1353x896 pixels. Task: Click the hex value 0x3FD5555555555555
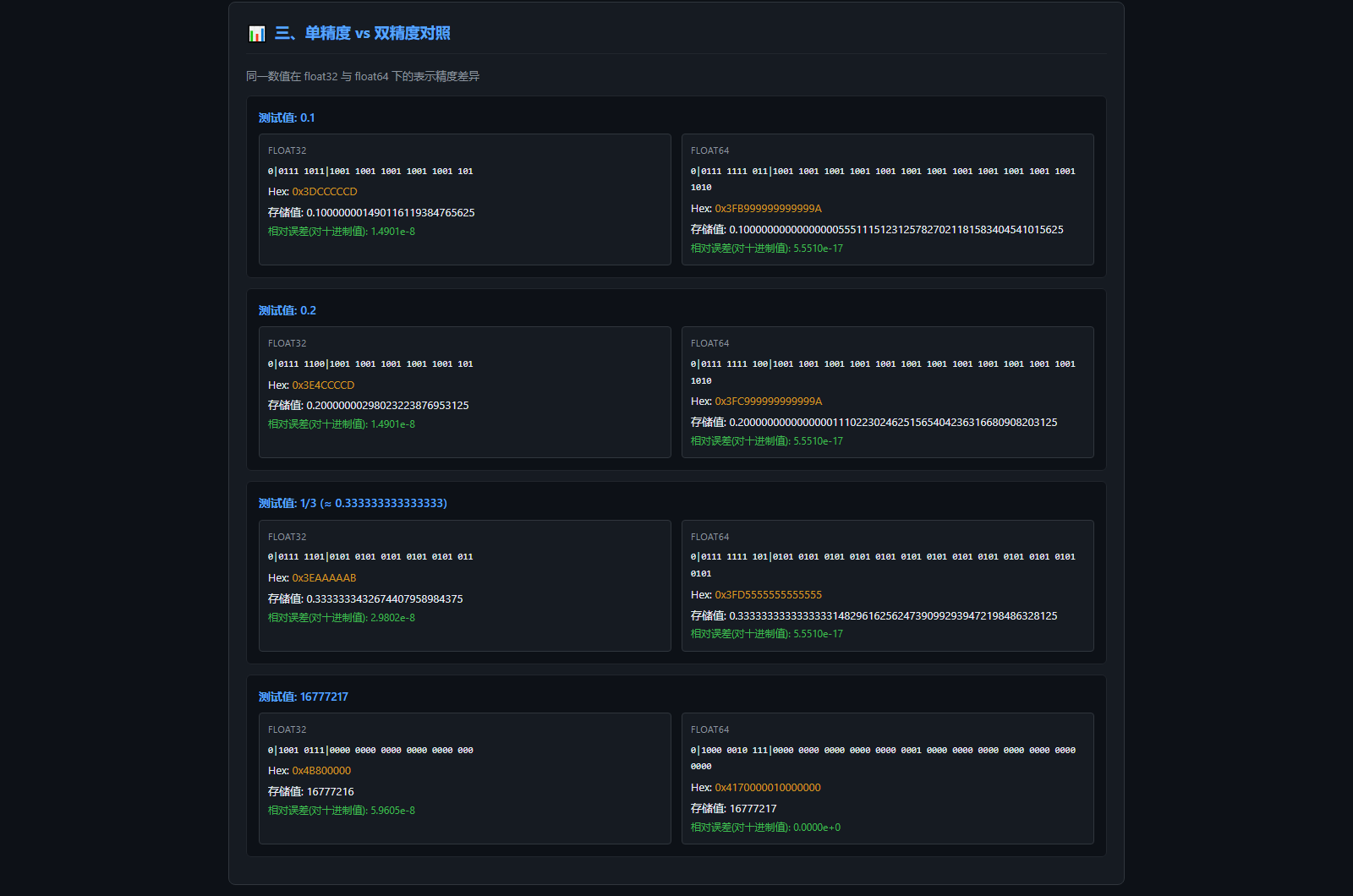[768, 595]
